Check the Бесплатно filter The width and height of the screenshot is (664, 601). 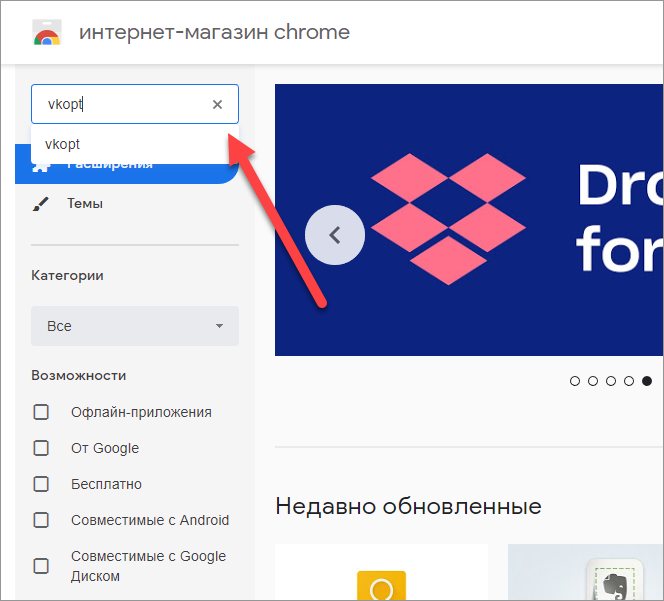point(41,484)
